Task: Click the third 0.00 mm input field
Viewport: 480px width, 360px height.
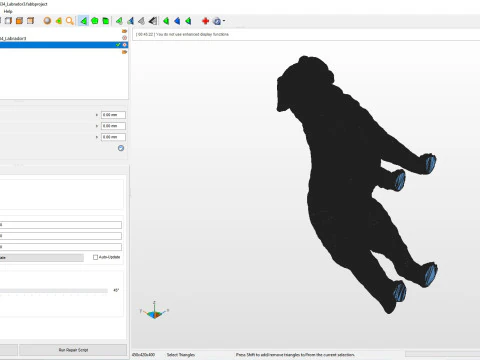Action: pos(113,137)
